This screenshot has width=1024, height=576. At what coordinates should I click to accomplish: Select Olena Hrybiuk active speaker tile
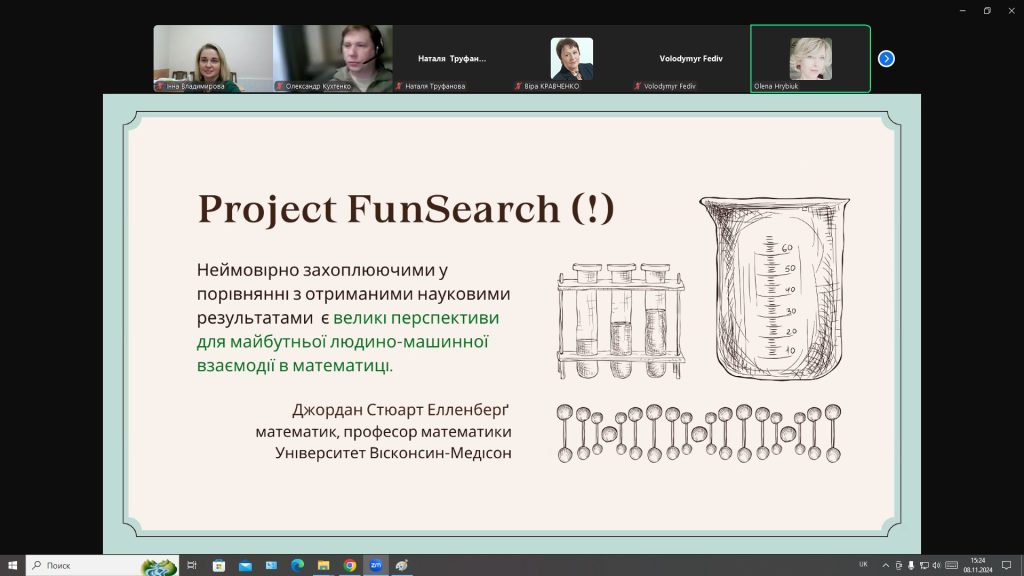[x=810, y=59]
